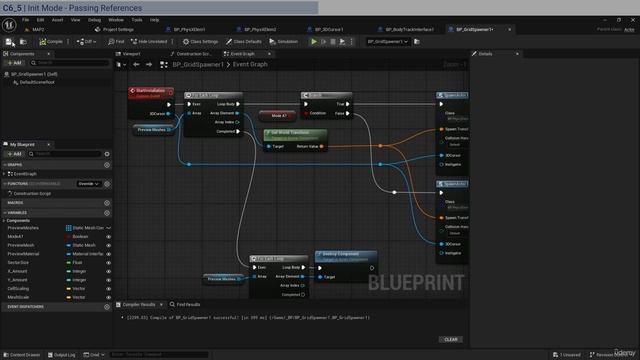Open the PreviewMeshes type dropdown arrow
The image size is (640, 360).
tap(109, 228)
